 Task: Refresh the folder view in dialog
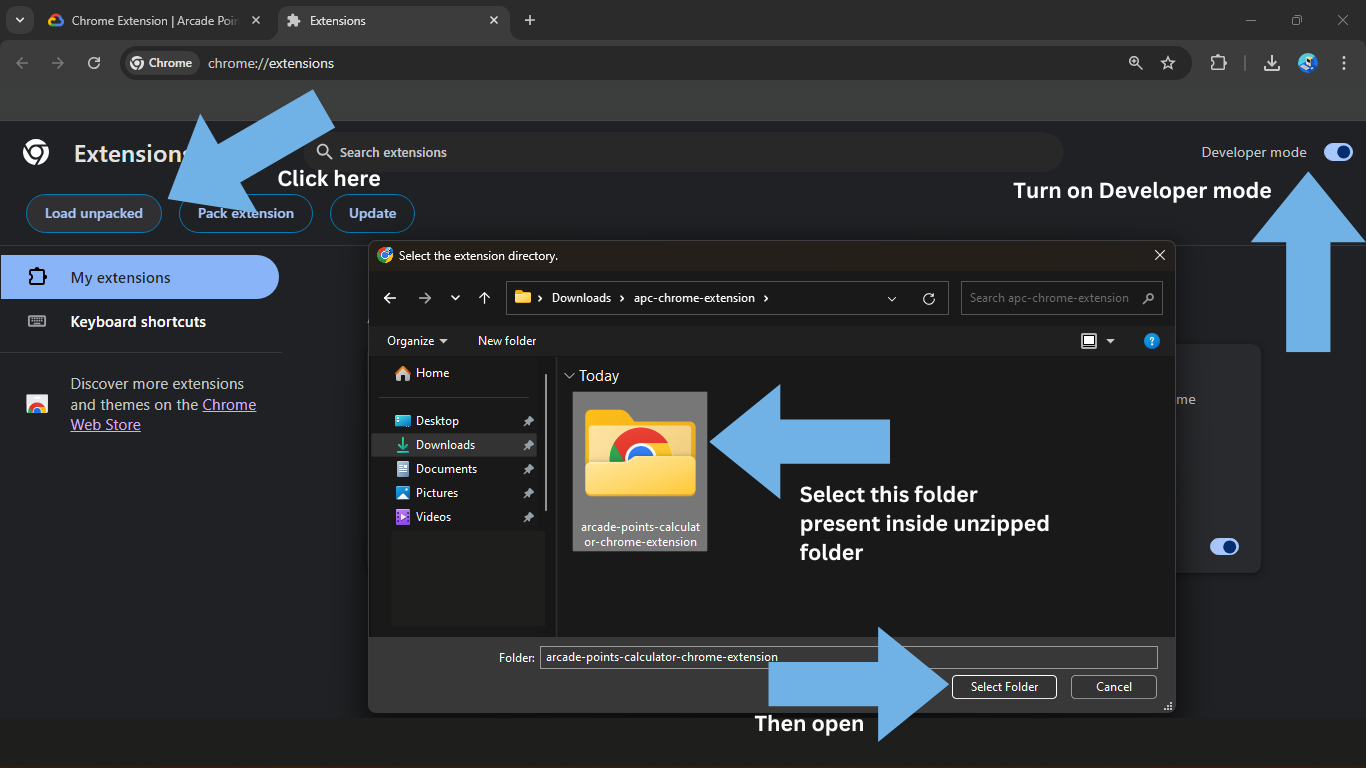click(929, 298)
